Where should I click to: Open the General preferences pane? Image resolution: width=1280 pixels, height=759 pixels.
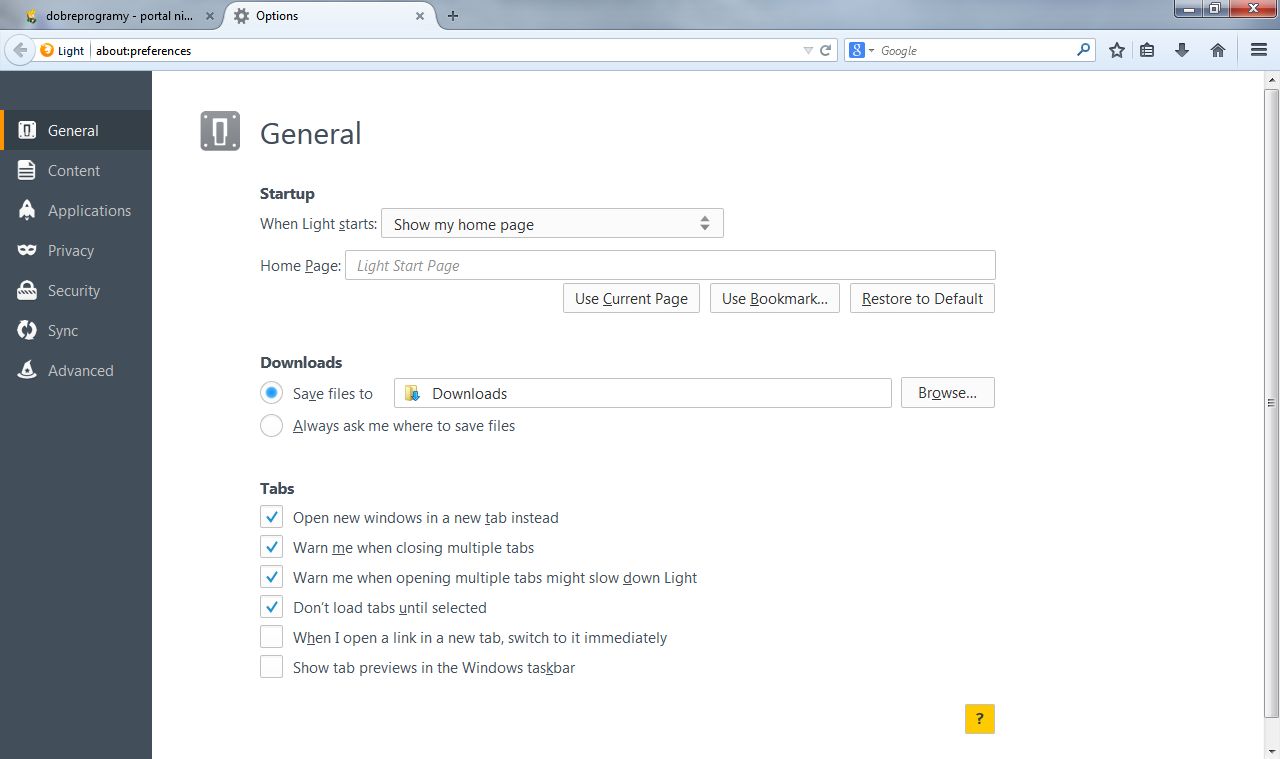pos(76,130)
